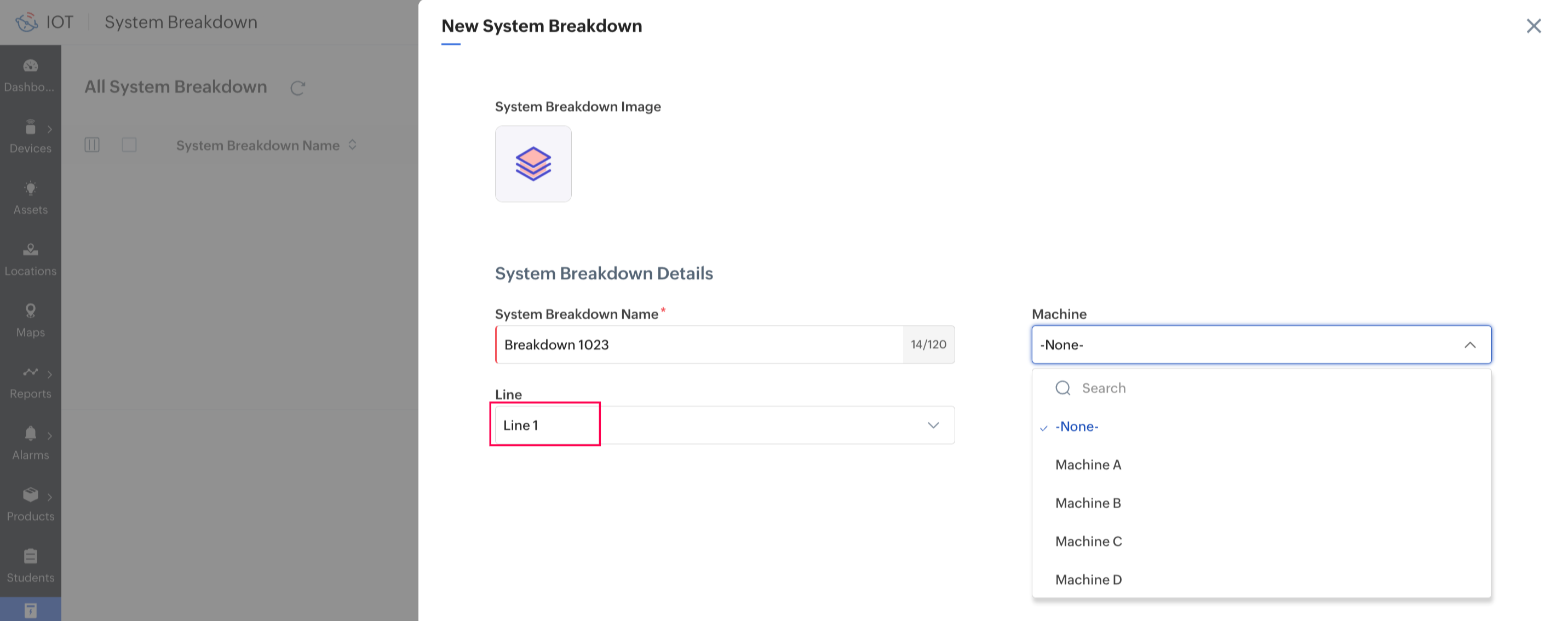Tick the select-all checkbox in table header

[x=129, y=145]
